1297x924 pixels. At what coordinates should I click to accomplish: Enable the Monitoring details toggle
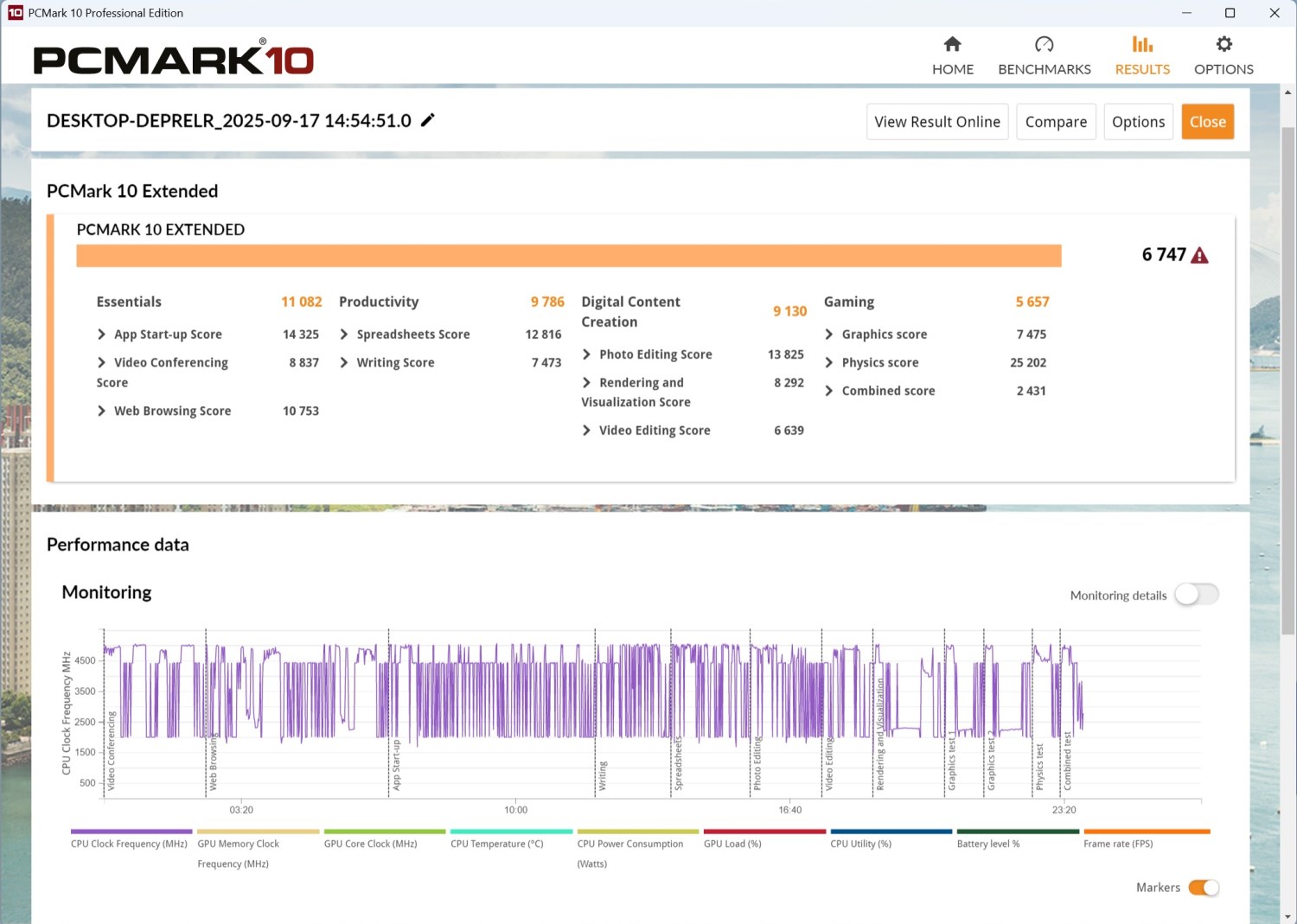[x=1197, y=595]
